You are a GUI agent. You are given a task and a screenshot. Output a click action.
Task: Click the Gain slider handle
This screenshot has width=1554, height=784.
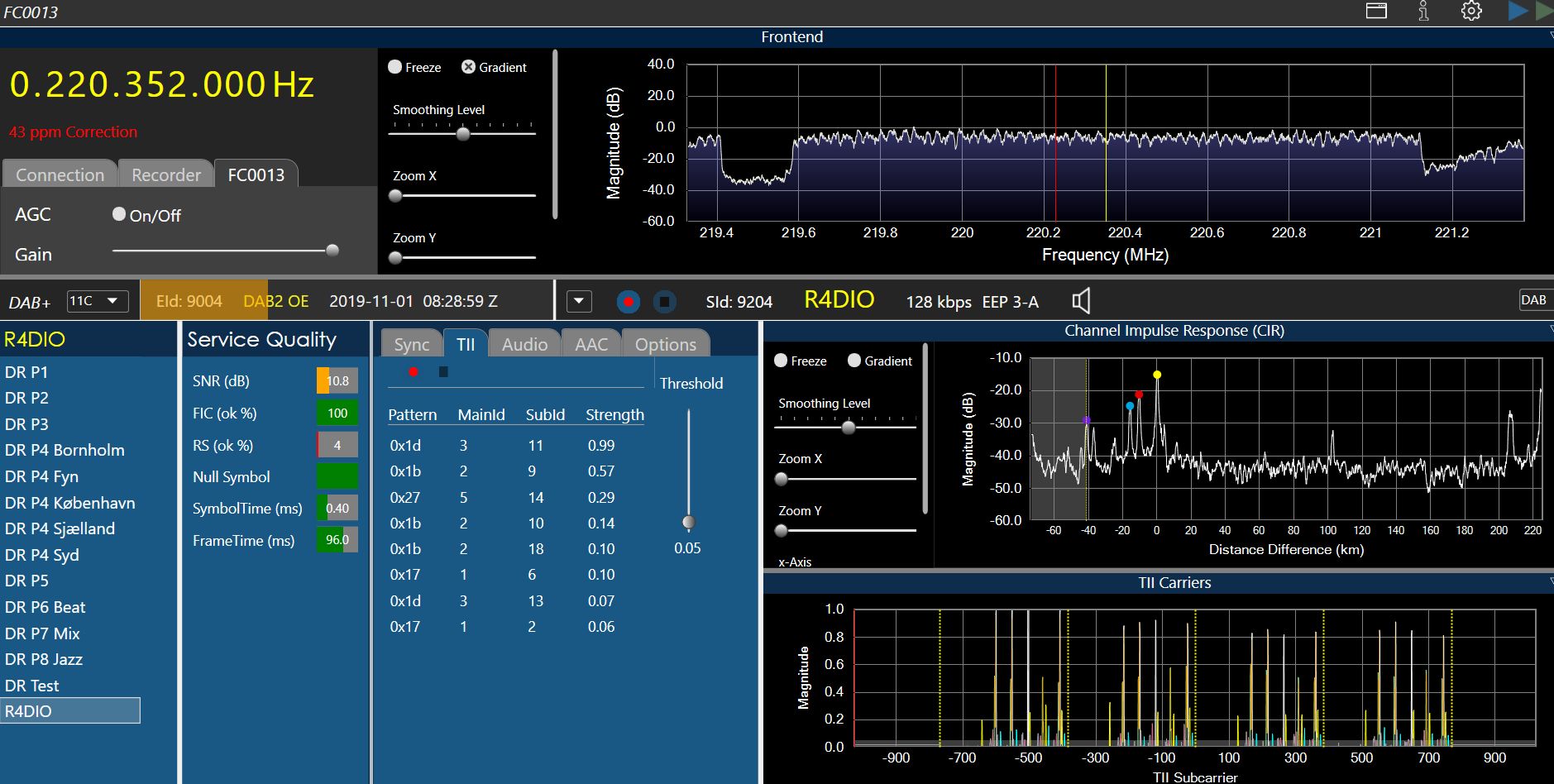point(332,251)
